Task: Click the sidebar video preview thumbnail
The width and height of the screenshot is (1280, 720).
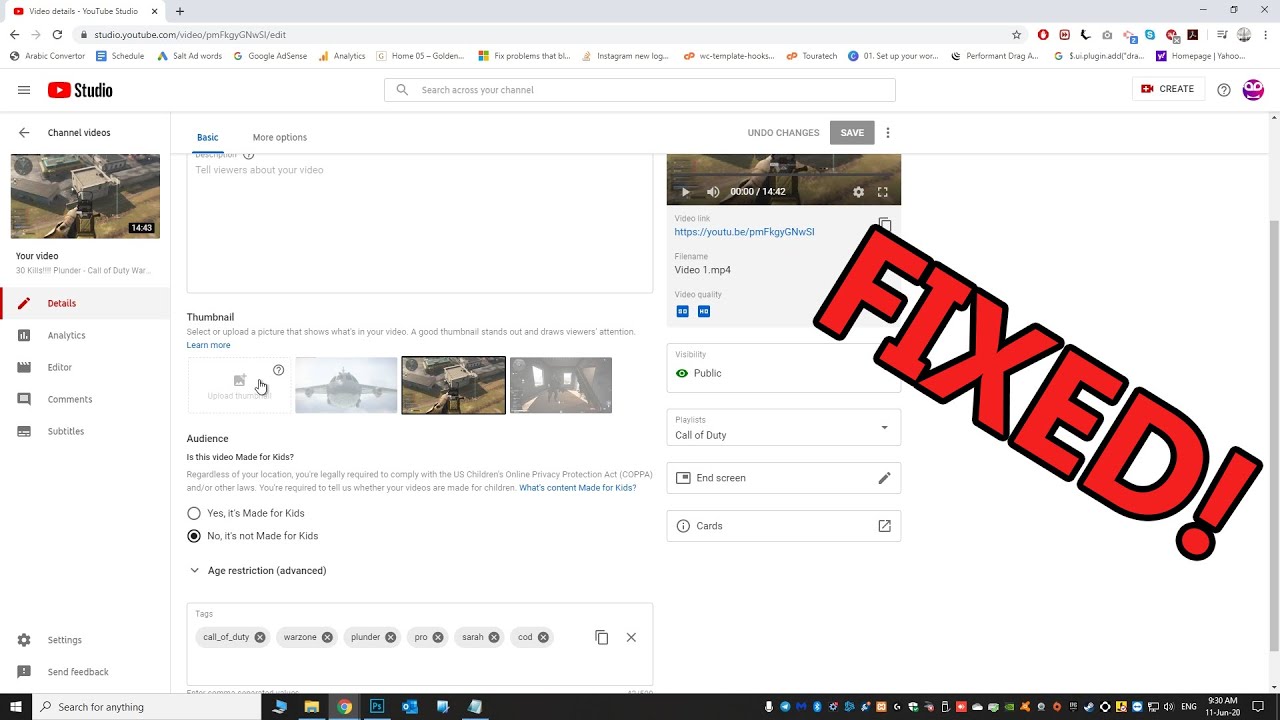Action: 85,196
